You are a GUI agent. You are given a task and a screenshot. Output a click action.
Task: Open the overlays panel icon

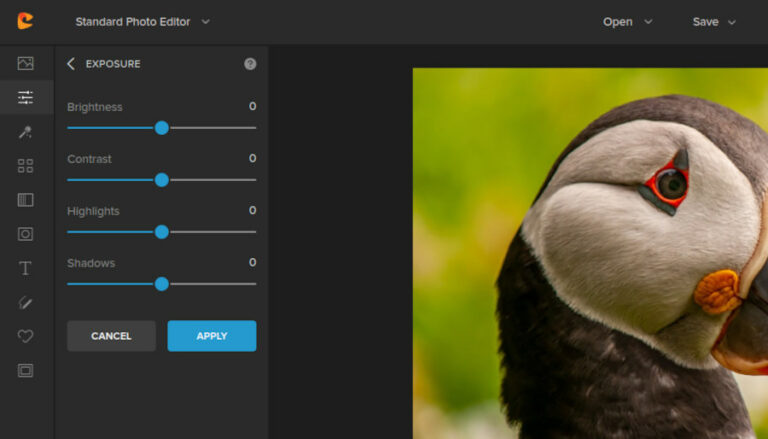[25, 200]
